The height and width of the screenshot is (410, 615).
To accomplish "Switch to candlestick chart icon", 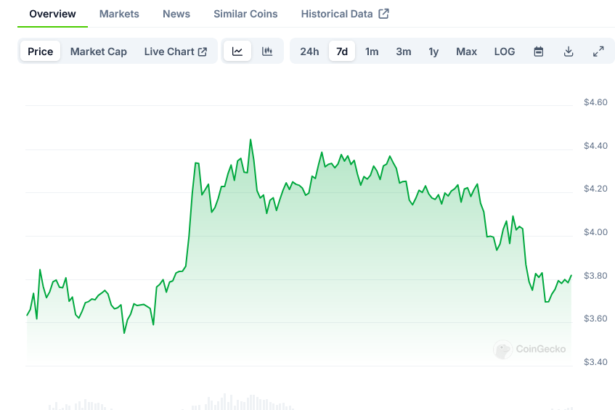I will point(267,51).
